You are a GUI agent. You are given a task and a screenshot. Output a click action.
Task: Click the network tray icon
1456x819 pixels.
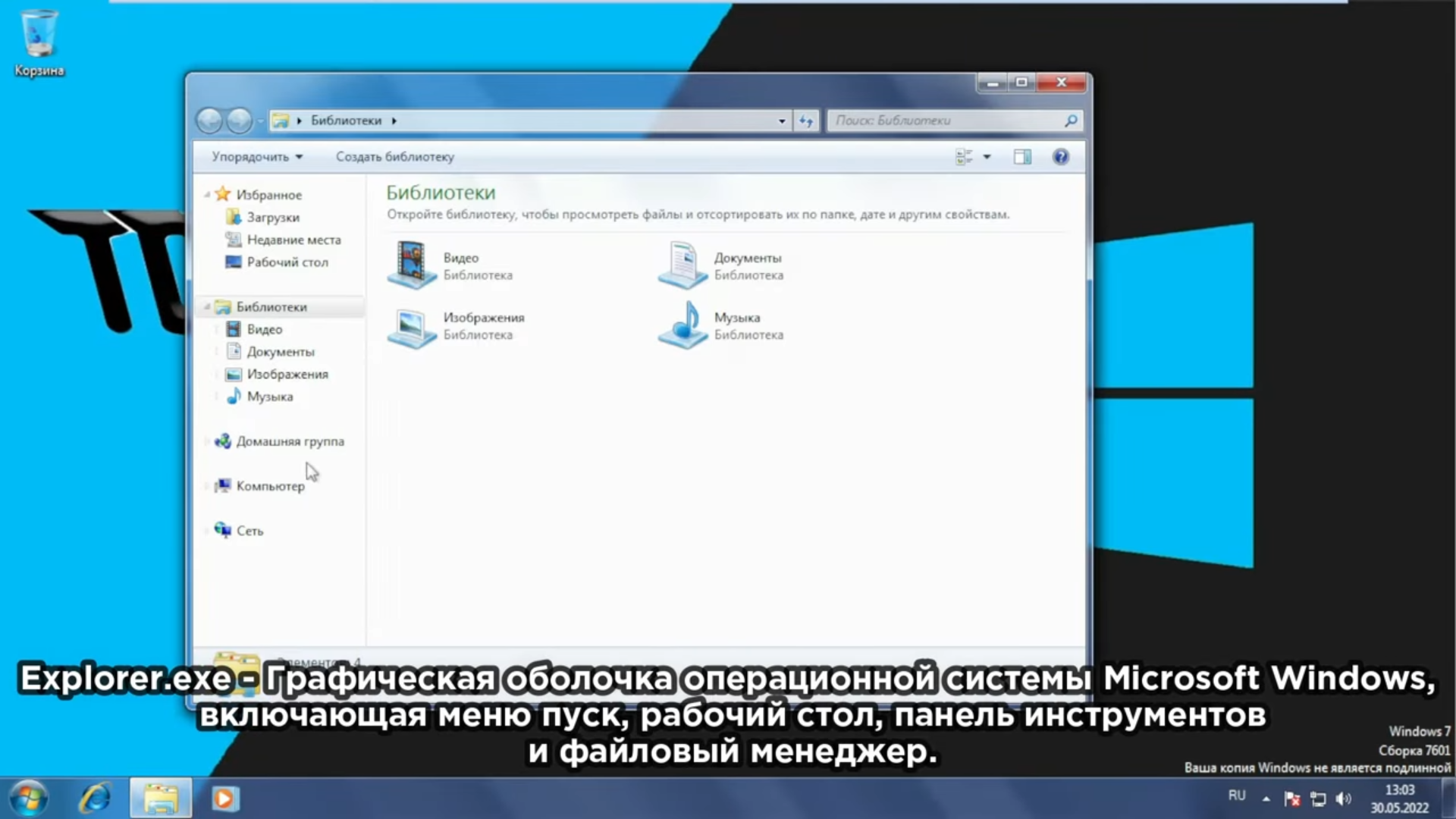coord(1318,799)
